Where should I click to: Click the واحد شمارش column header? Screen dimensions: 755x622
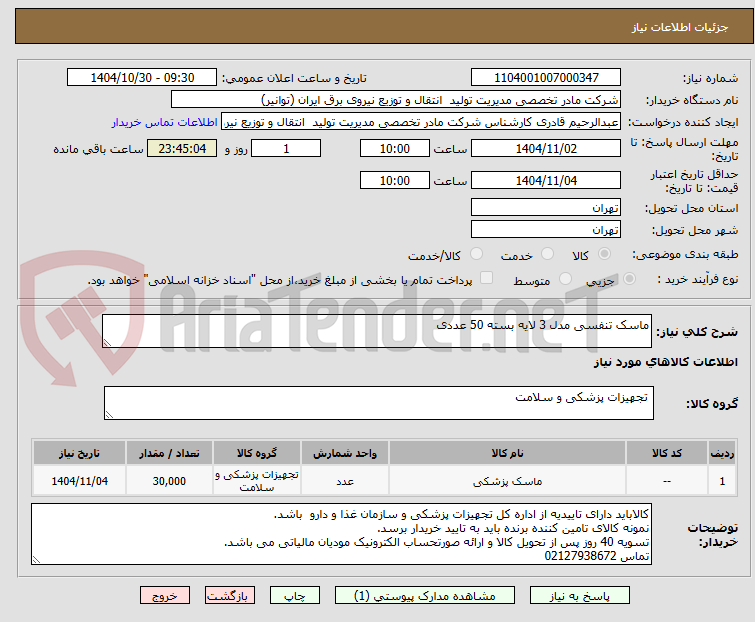[345, 454]
